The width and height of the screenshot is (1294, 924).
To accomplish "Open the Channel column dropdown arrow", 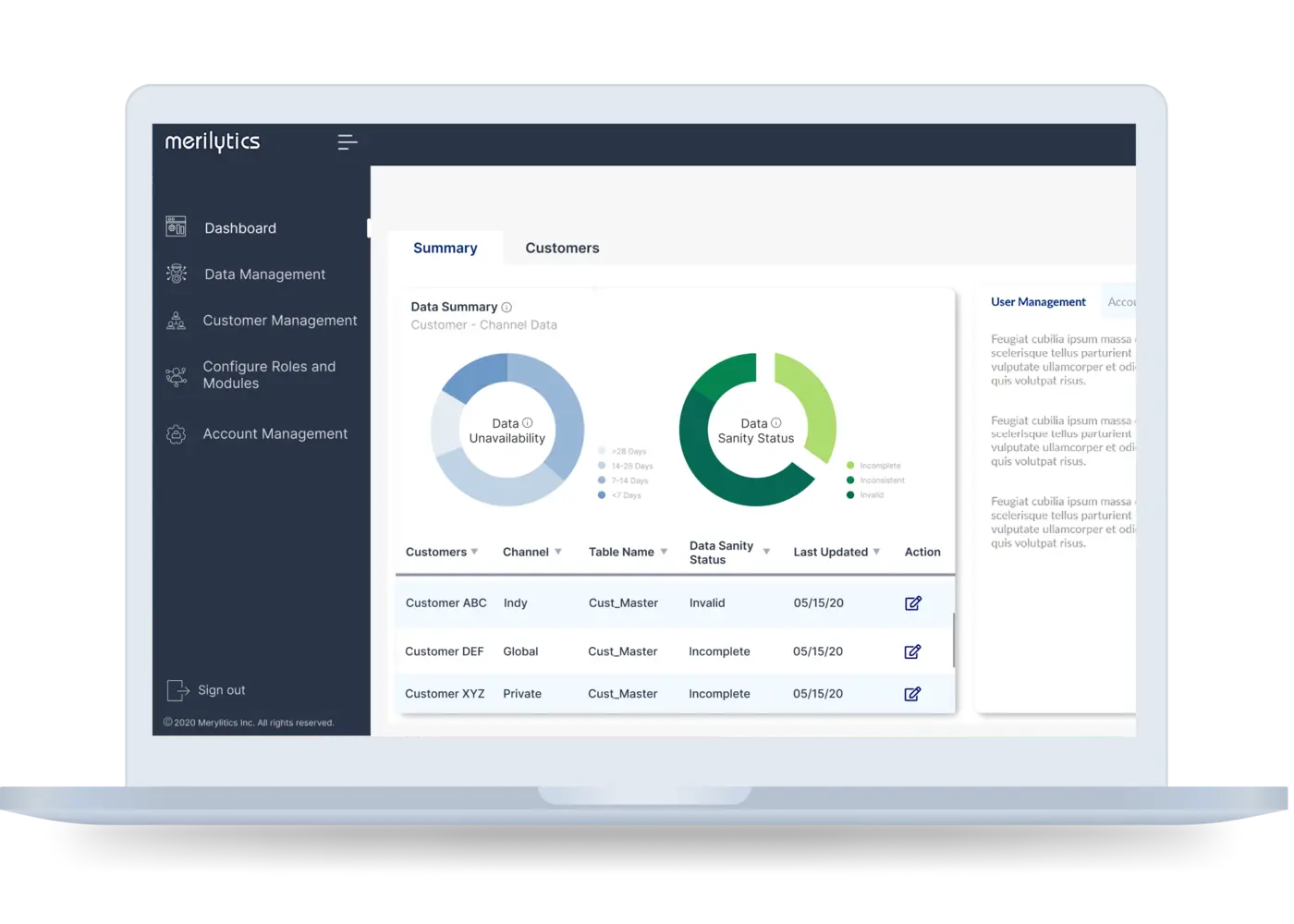I will [558, 552].
